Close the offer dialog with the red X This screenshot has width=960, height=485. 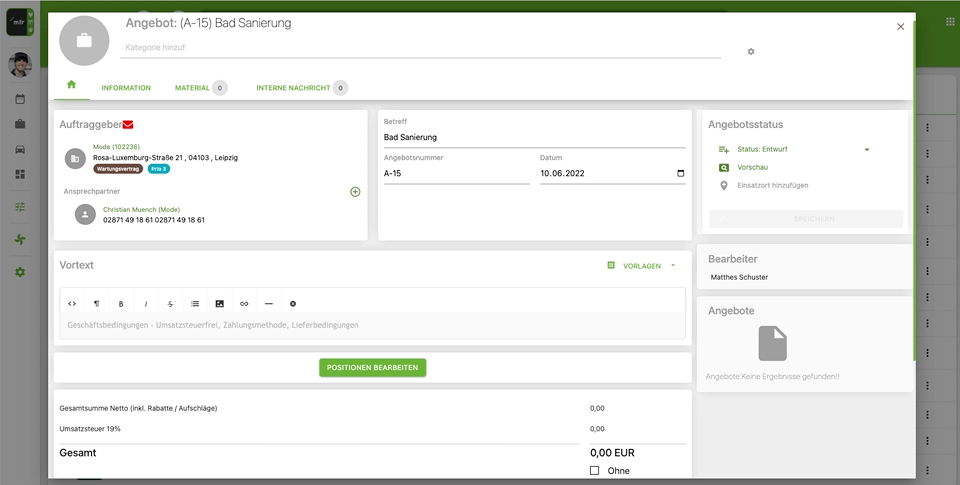901,27
